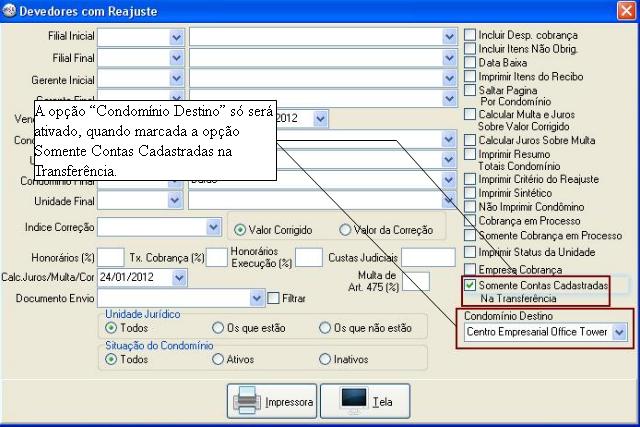Expand the Documento Envio dropdown
640x427 pixels.
(257, 298)
